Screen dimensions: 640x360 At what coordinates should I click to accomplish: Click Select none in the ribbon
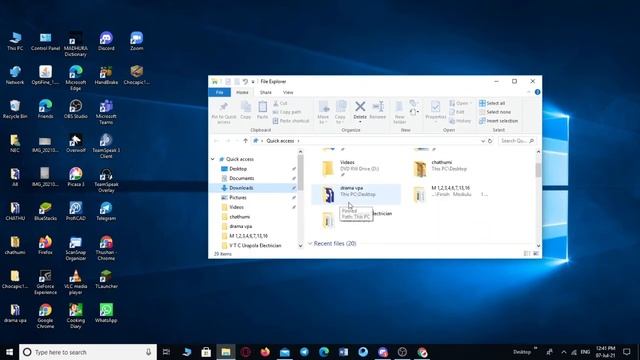[x=495, y=112]
